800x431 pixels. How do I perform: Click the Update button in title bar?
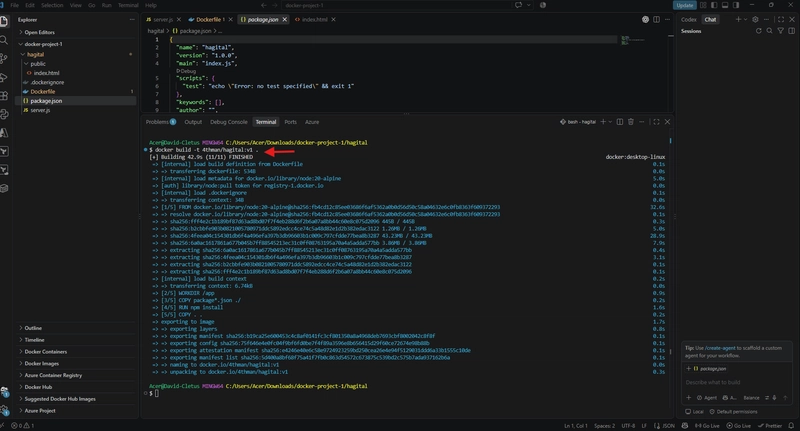coord(684,5)
